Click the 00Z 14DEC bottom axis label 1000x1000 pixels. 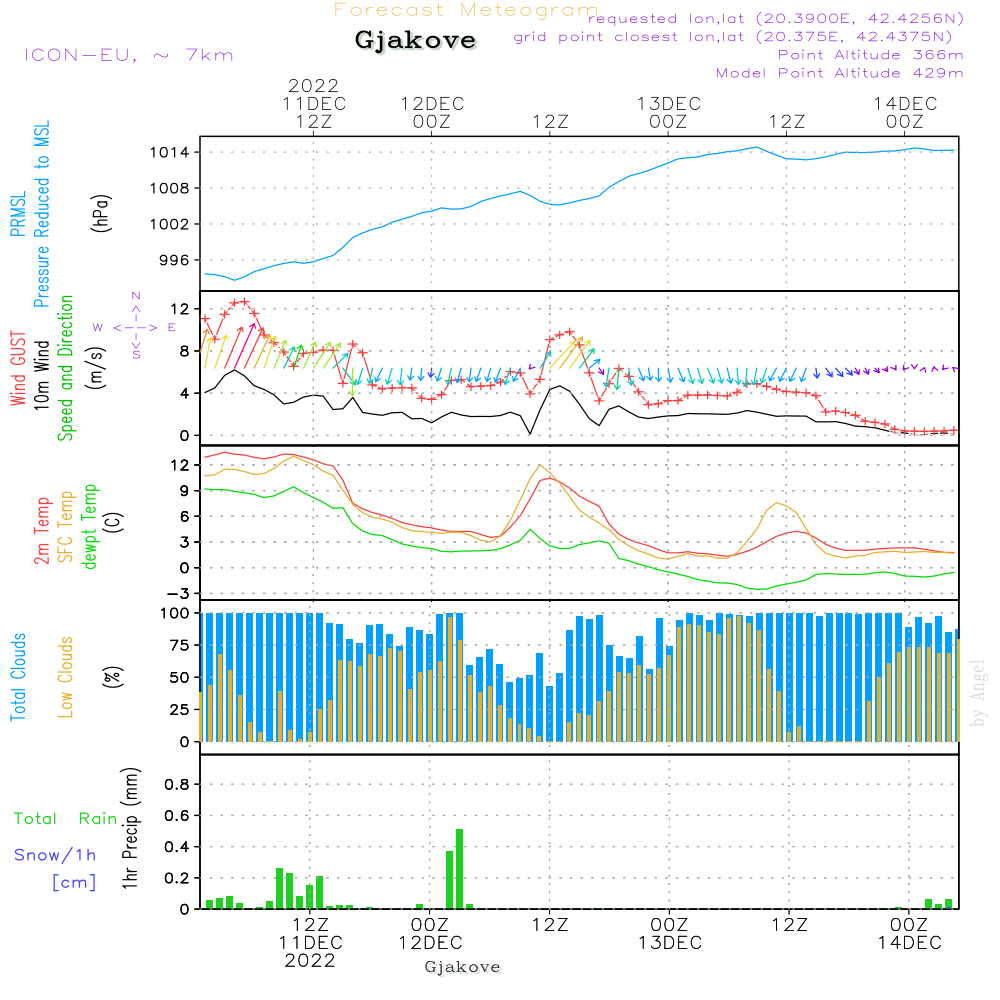pos(909,934)
